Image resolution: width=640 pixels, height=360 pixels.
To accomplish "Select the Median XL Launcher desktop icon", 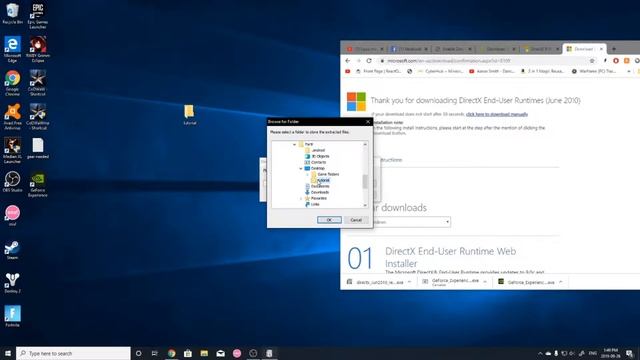I will (x=12, y=150).
